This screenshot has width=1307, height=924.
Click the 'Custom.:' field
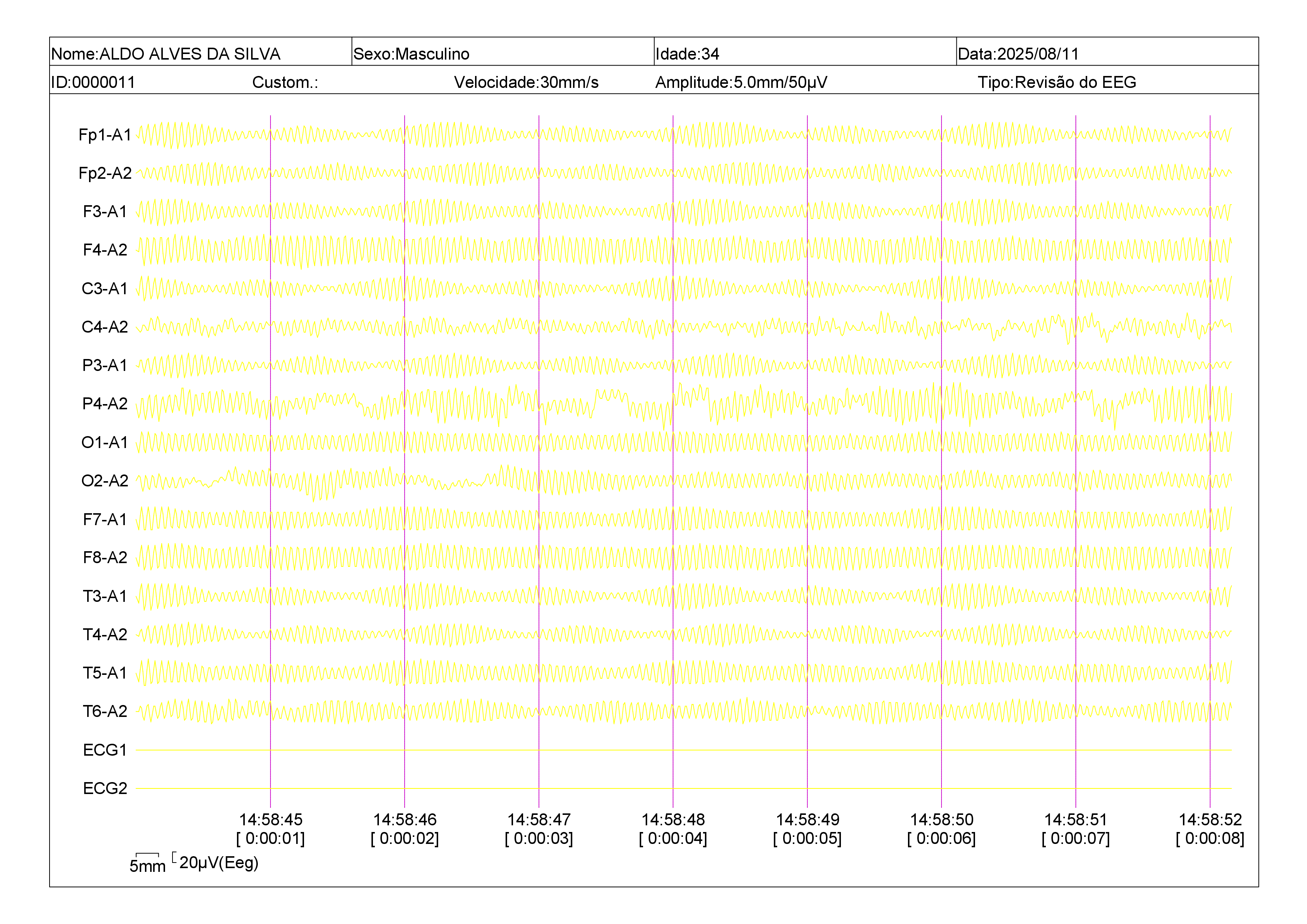click(x=285, y=82)
